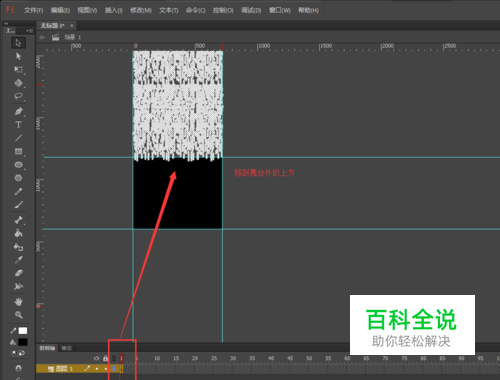Click frame 30 on timeline ruler
The width and height of the screenshot is (500, 380).
coord(233,358)
